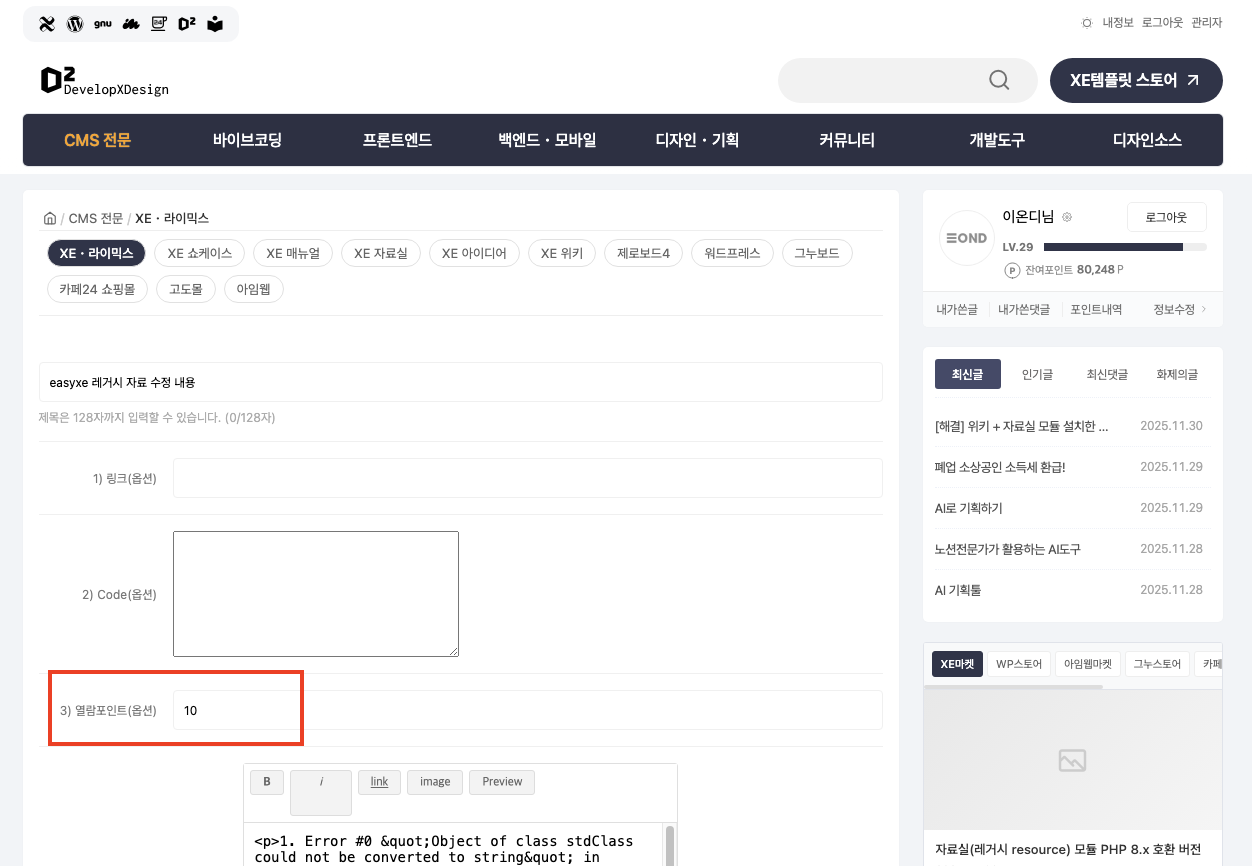Click the editor Preview button

pos(502,782)
